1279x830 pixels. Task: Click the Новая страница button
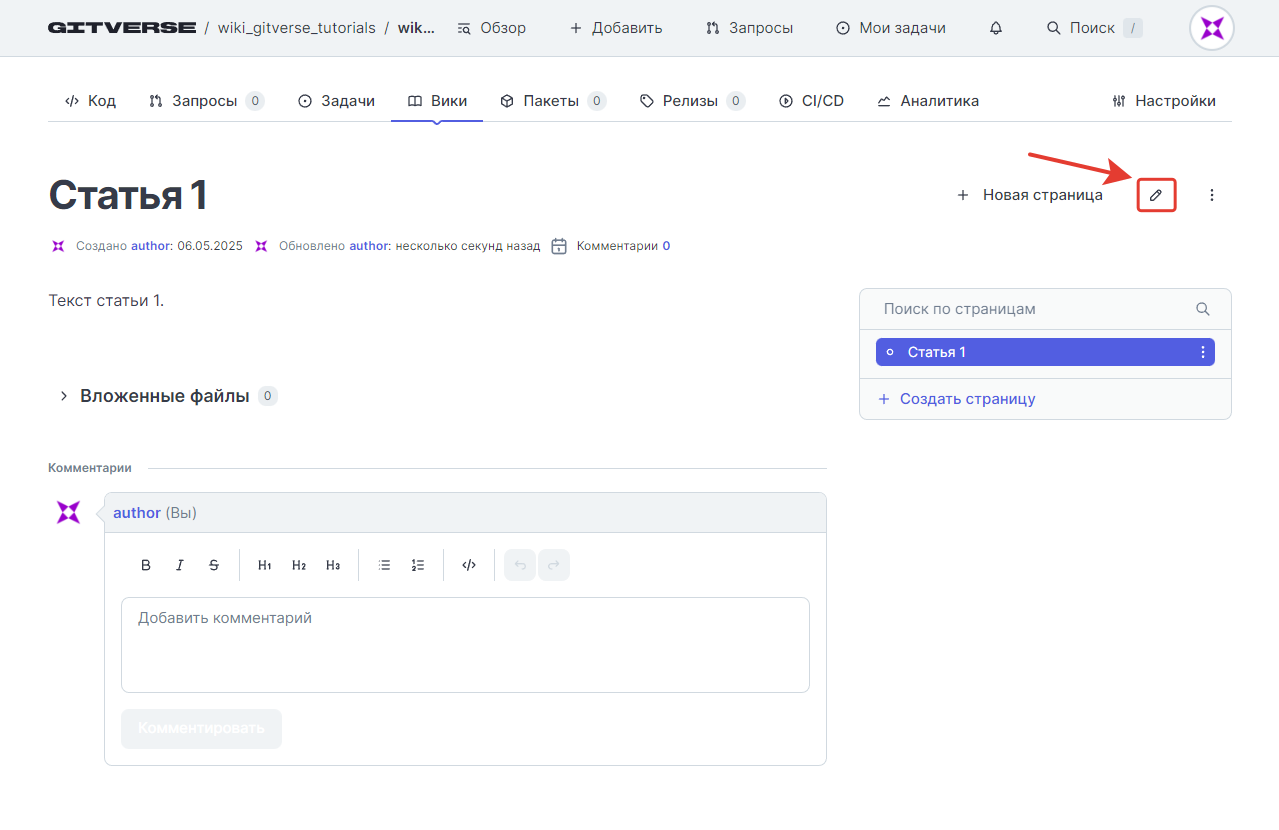[1030, 195]
